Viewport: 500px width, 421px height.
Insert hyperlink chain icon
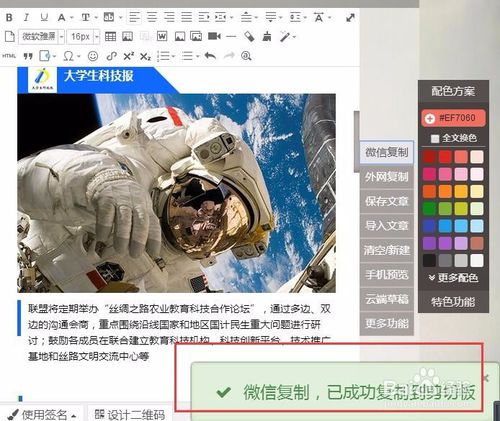tap(111, 56)
